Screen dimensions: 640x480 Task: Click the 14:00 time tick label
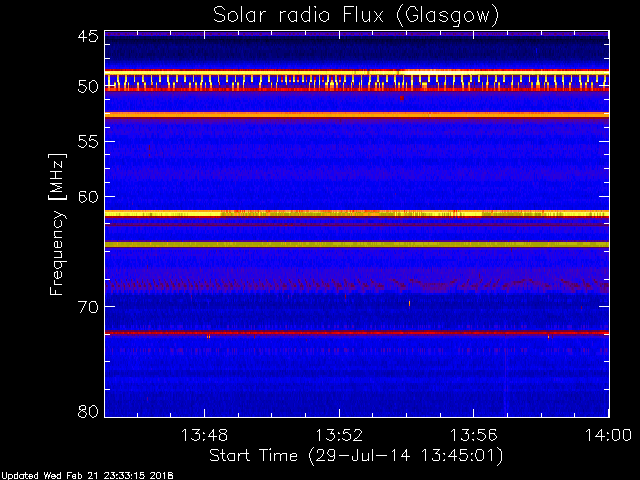click(608, 435)
